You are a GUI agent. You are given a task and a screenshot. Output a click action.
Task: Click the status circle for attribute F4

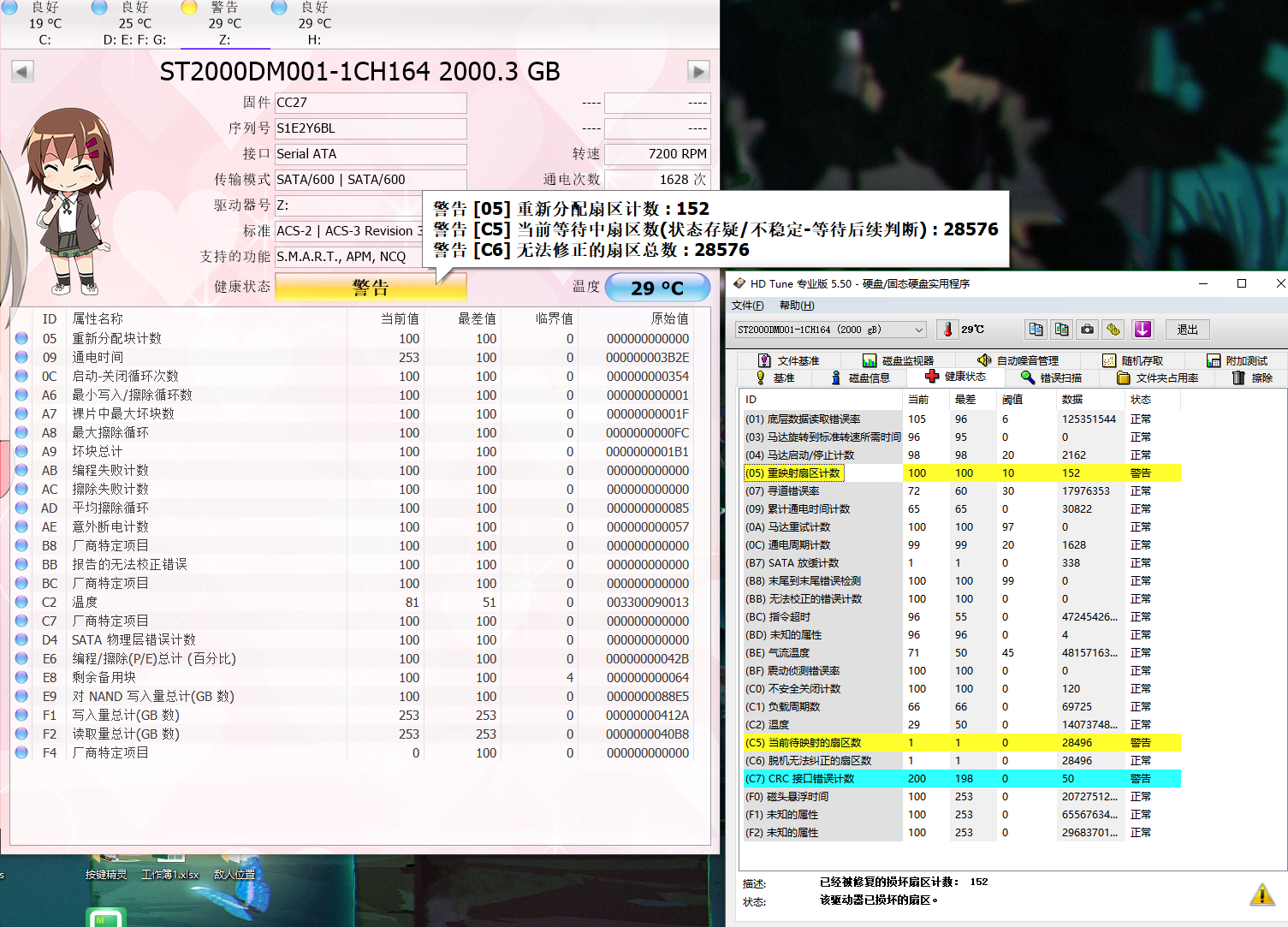click(x=22, y=752)
